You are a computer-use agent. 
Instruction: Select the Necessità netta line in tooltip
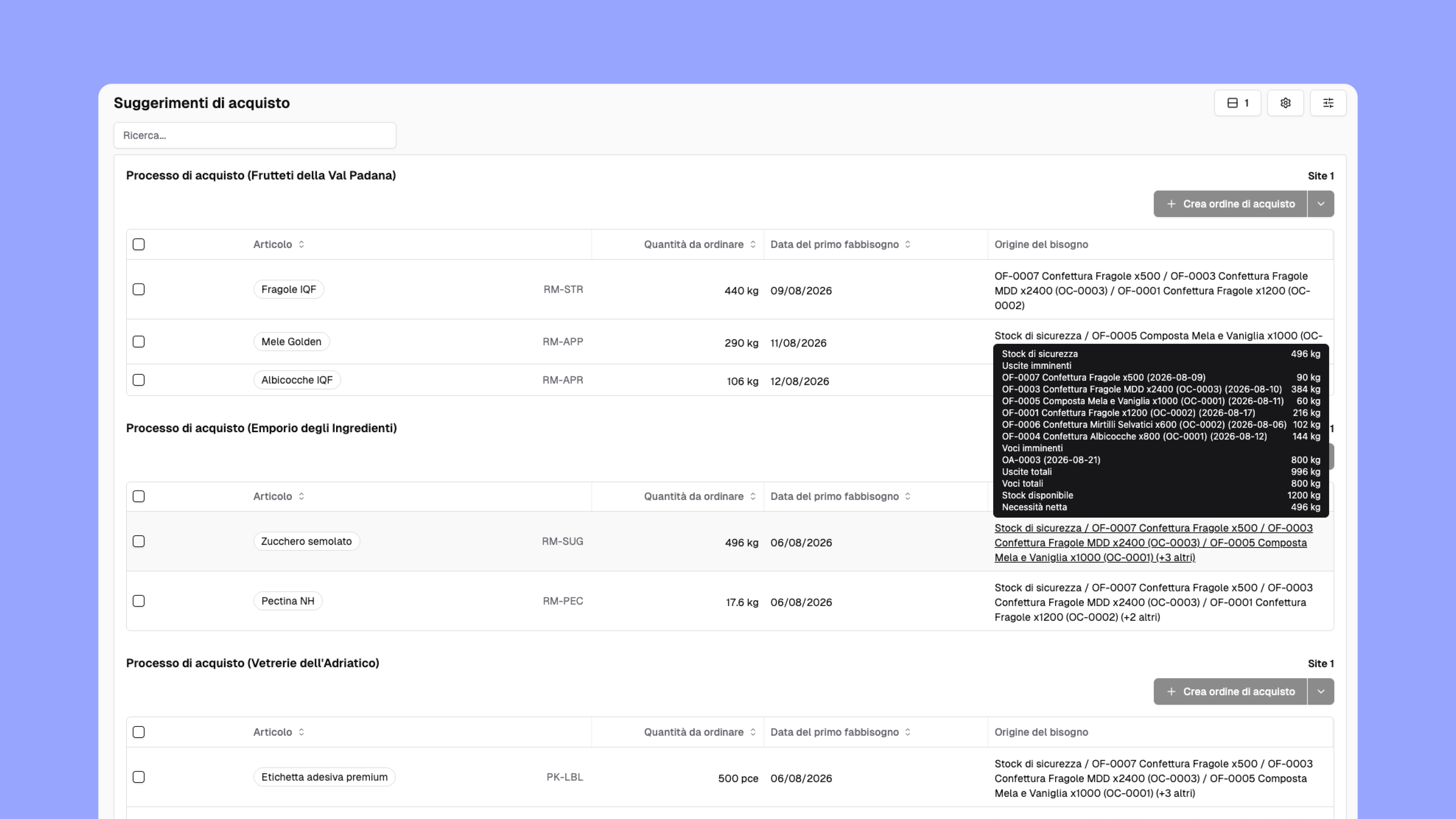click(x=1160, y=507)
